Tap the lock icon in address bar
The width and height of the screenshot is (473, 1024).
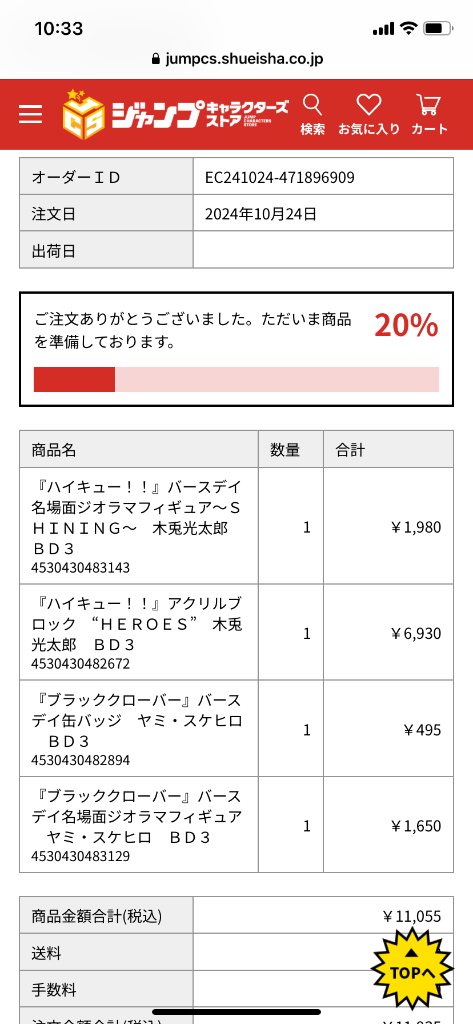pos(155,59)
